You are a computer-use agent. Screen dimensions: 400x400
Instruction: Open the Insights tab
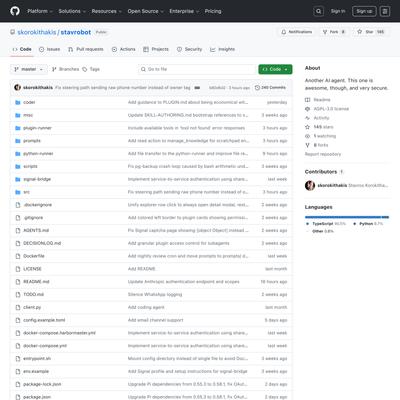(x=223, y=49)
